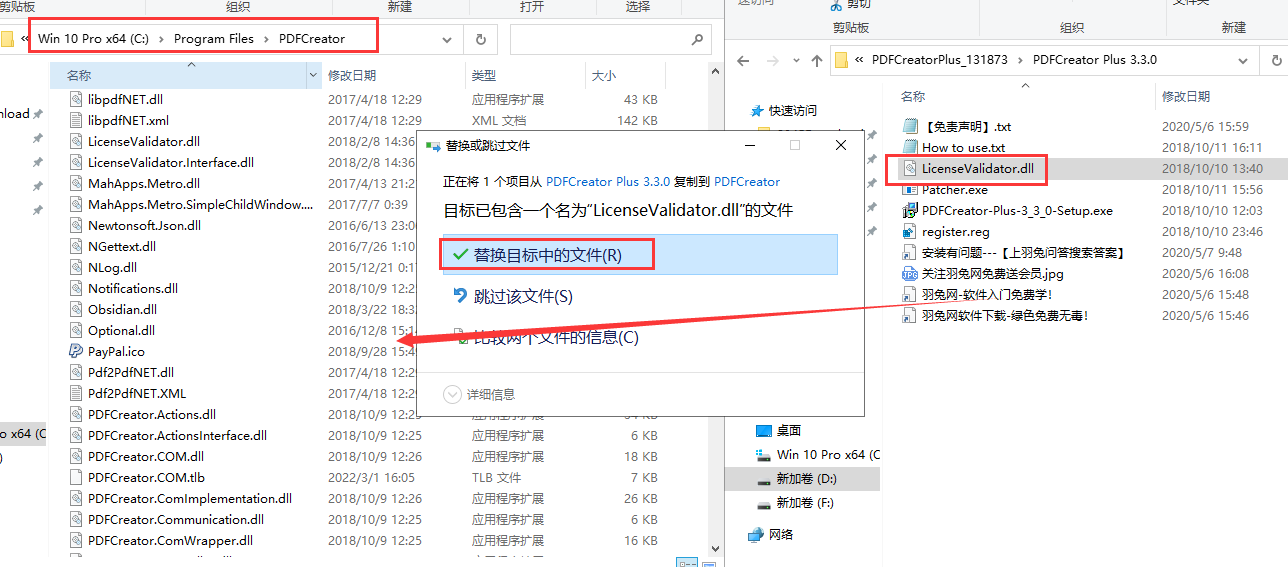Screen dimensions: 1288x567
Task: Select the PayPal.ico file icon
Action: coord(76,351)
